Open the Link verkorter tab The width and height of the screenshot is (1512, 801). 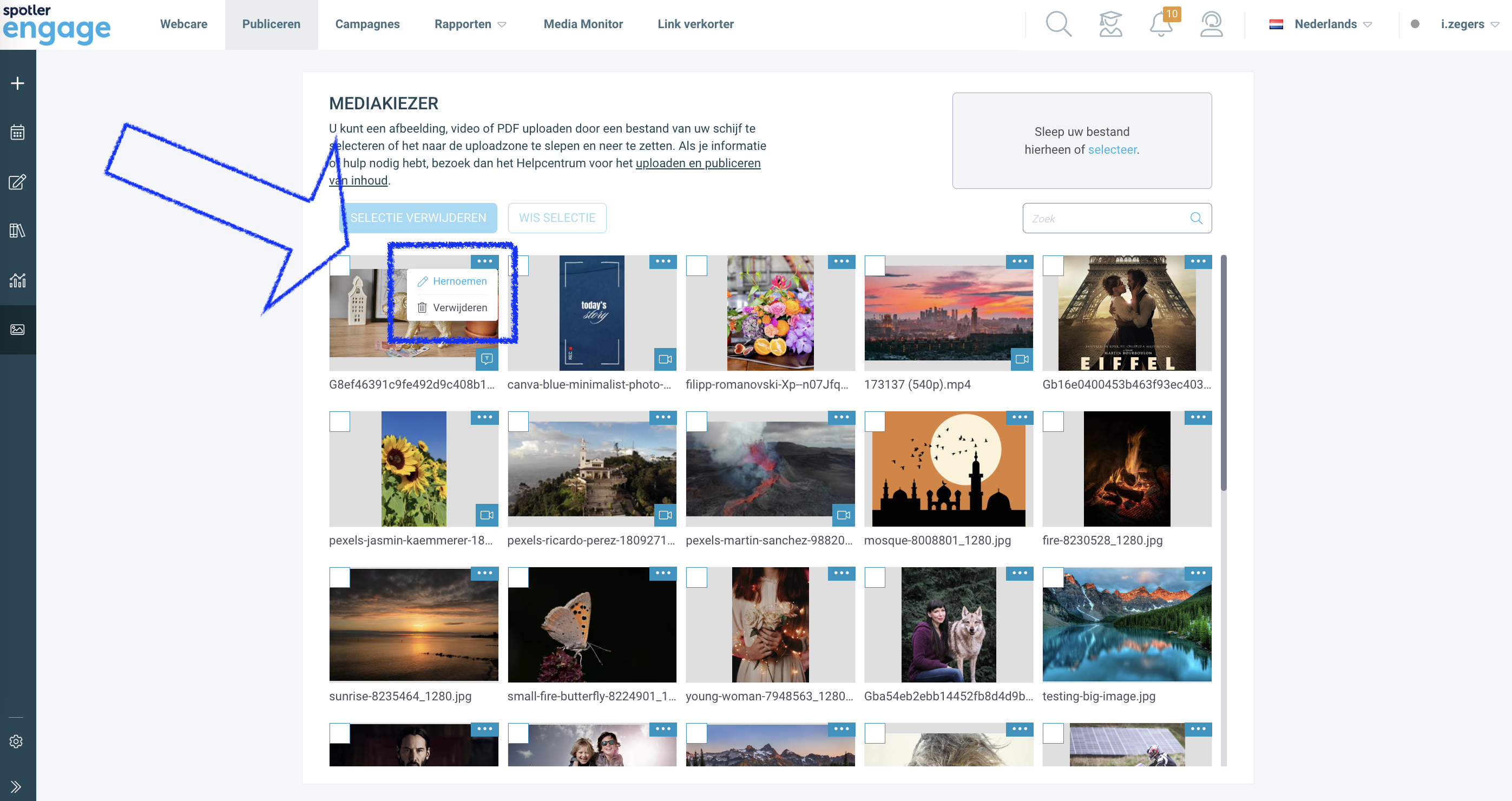695,24
